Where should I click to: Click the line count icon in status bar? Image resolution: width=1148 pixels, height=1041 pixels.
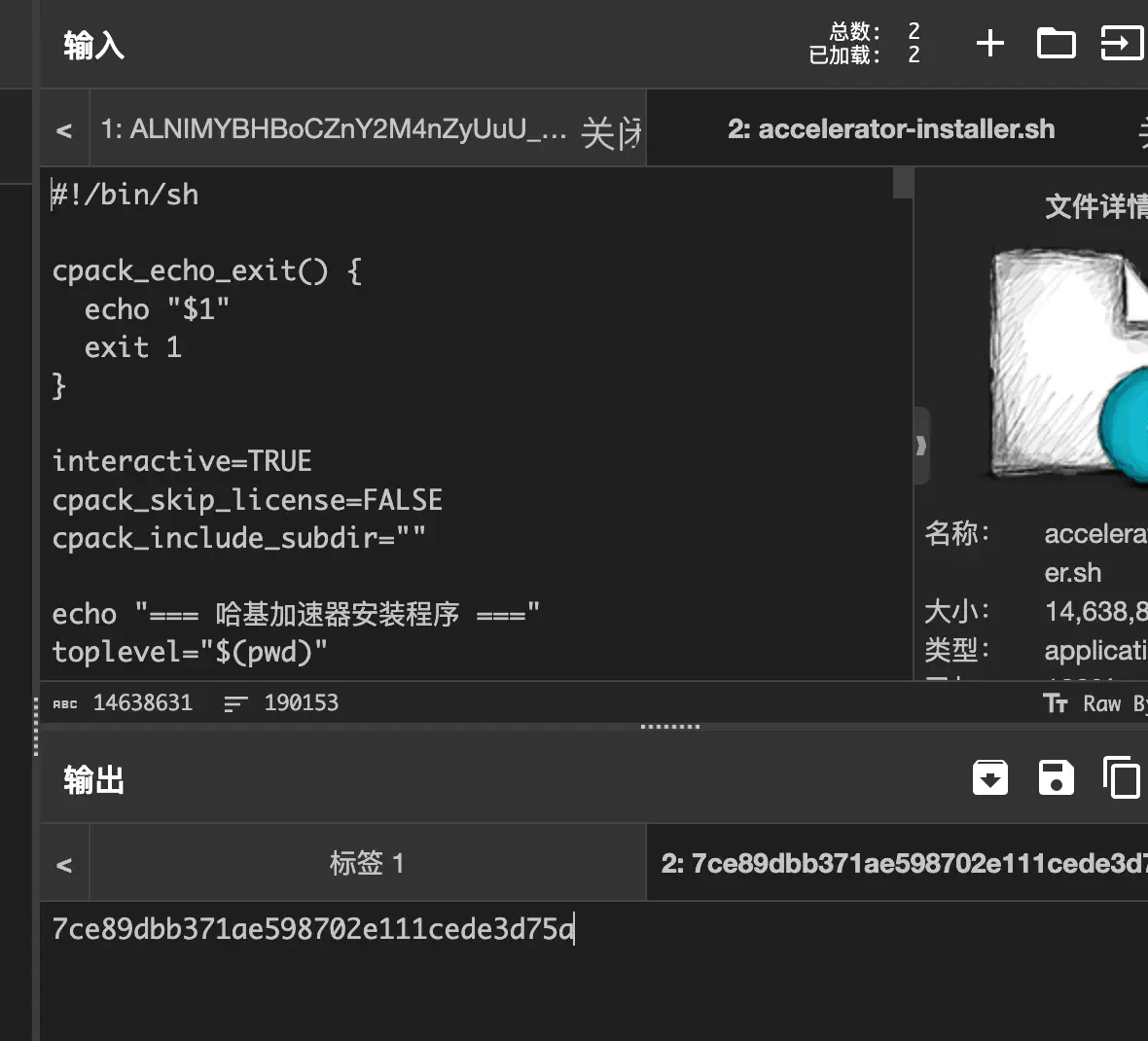tap(235, 703)
